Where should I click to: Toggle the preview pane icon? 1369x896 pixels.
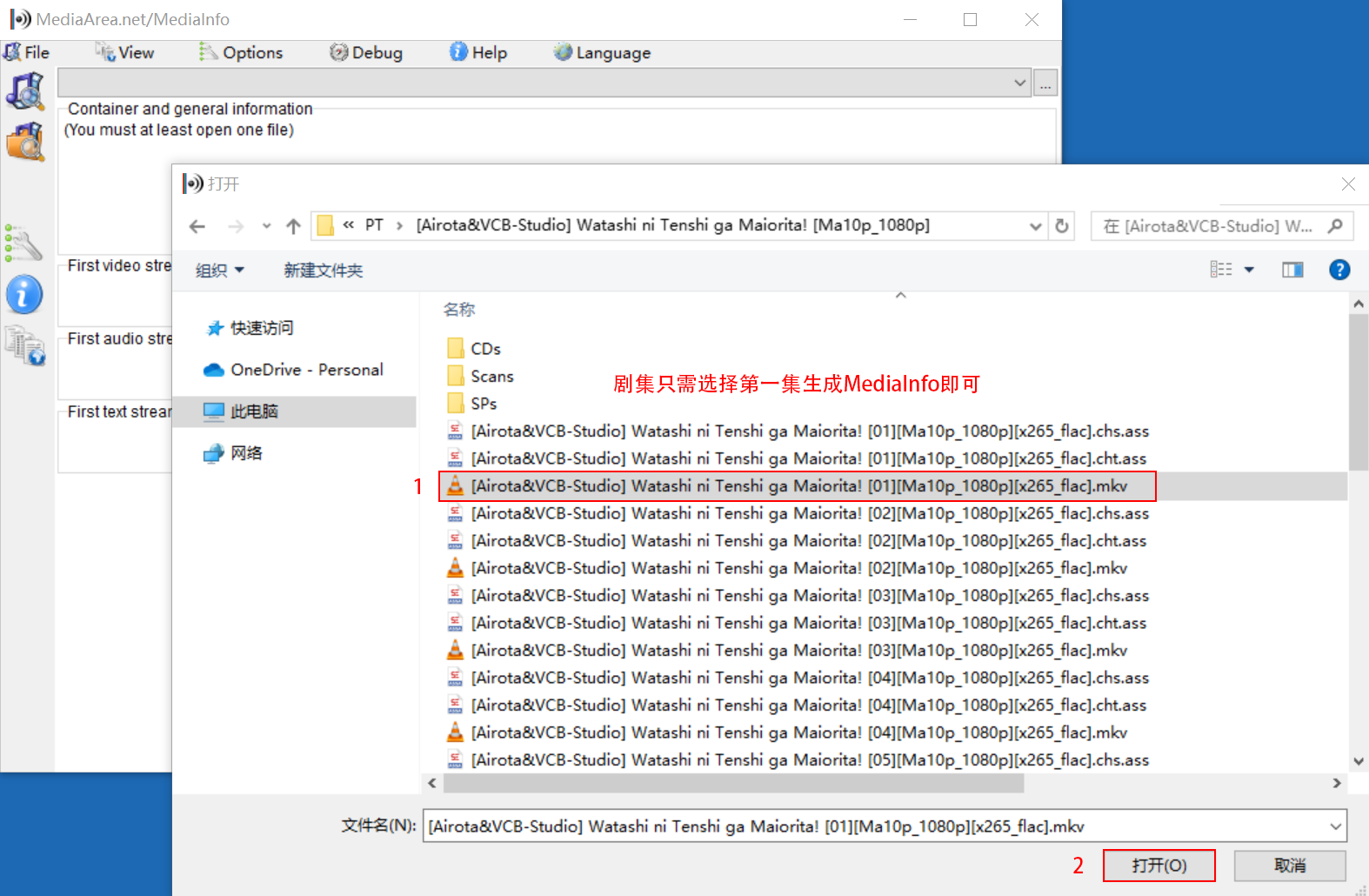[1292, 270]
